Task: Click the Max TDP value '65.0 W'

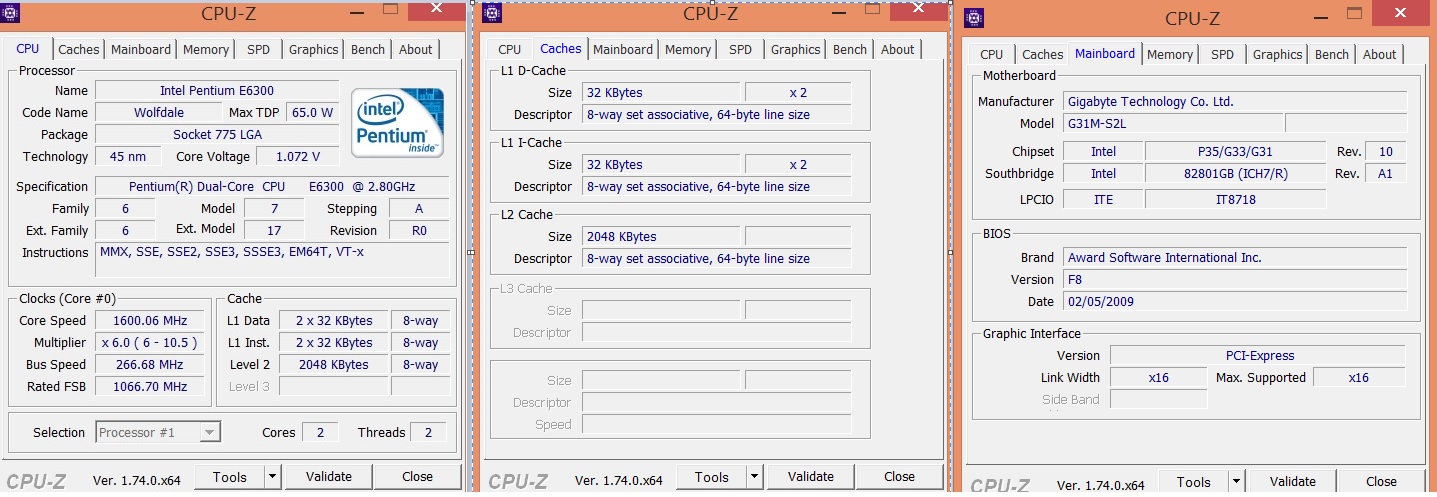Action: [x=313, y=113]
